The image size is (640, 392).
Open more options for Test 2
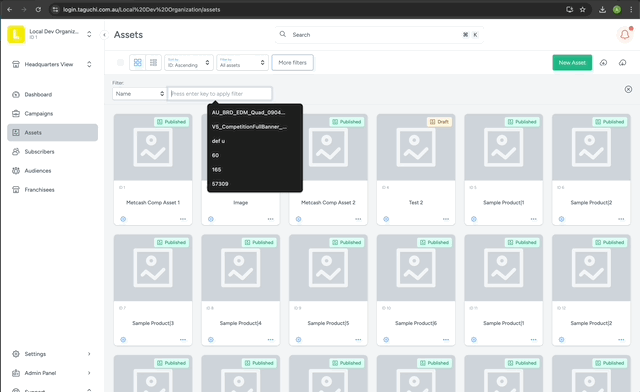tap(446, 219)
